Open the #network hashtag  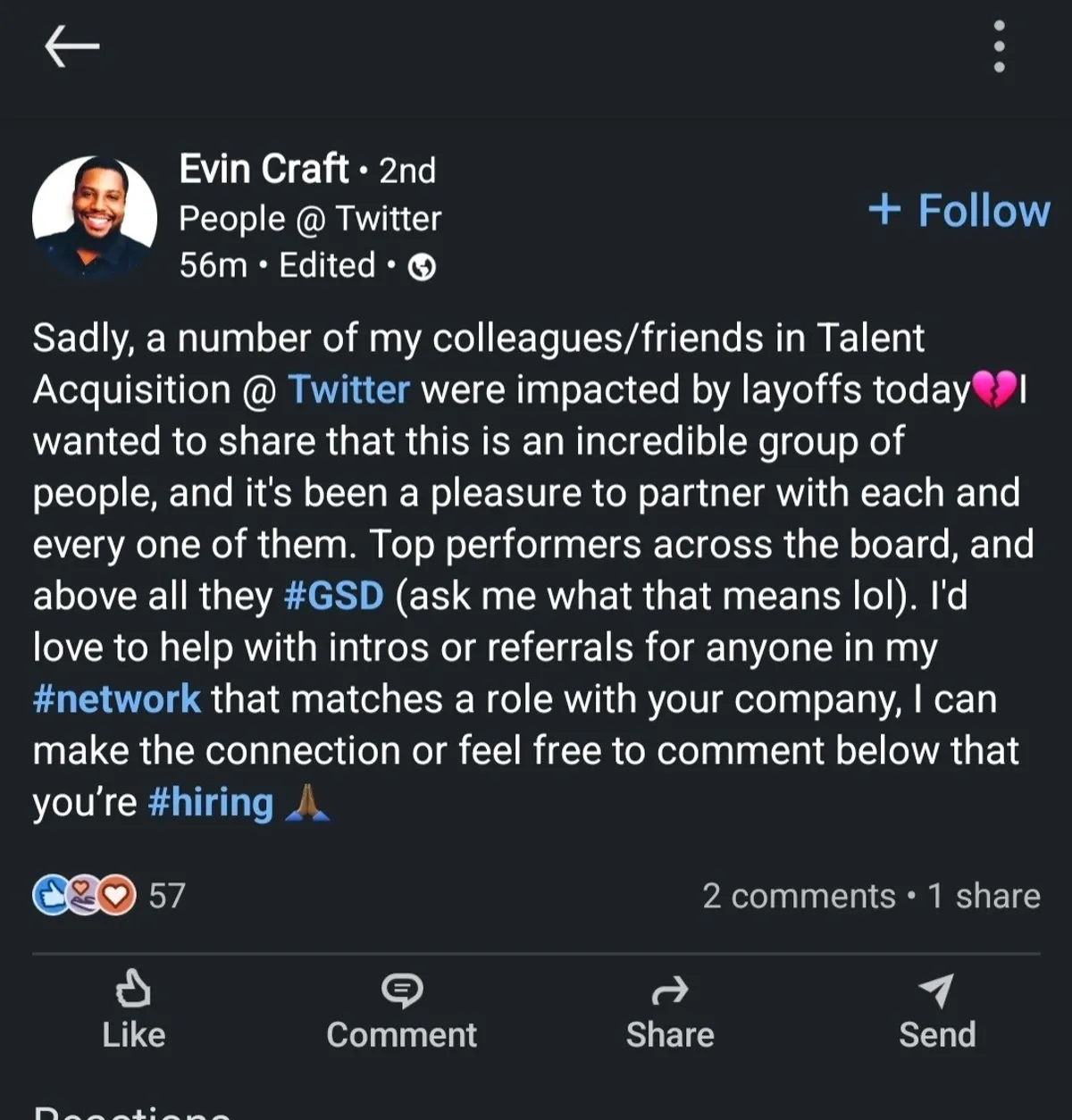(117, 699)
